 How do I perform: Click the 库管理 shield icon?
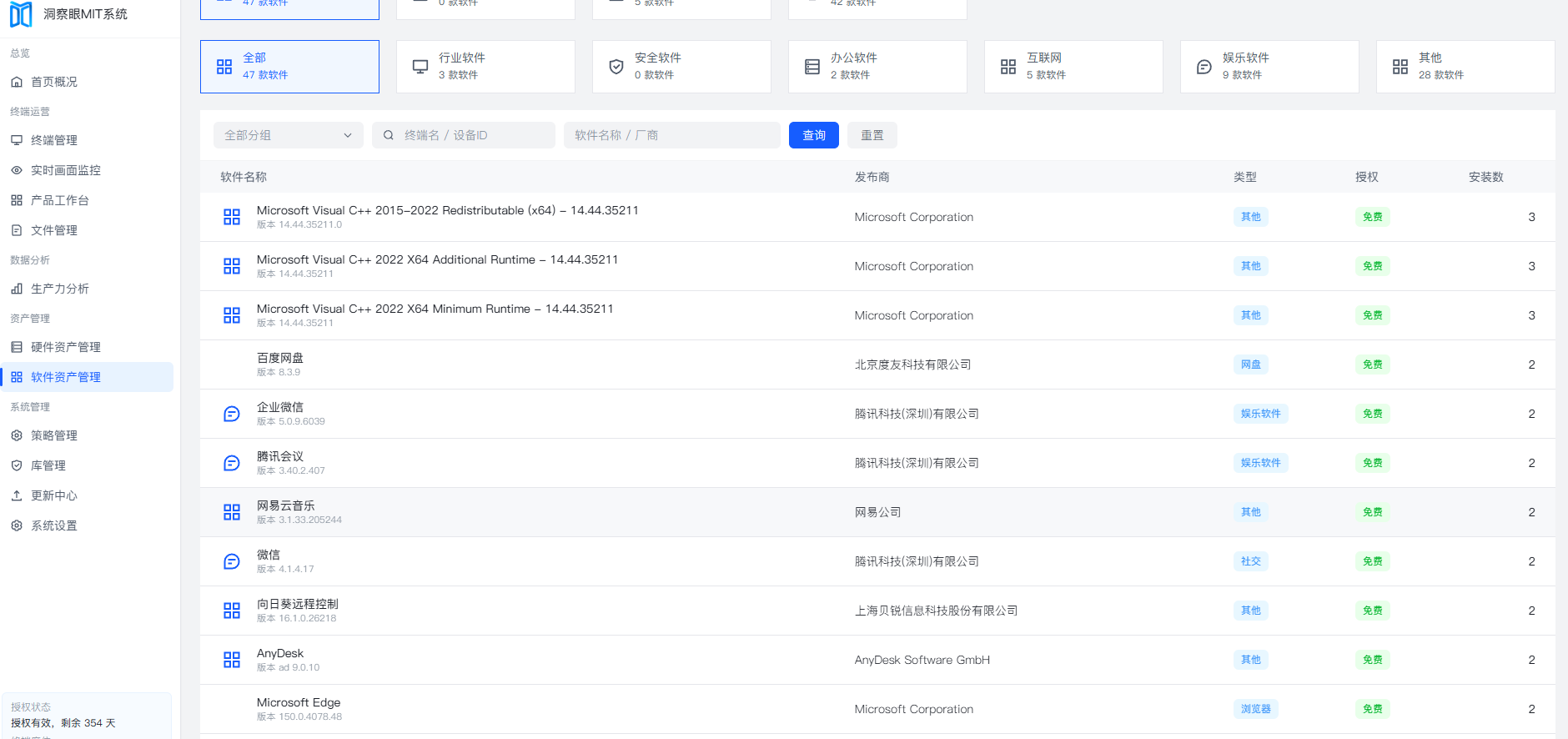(17, 465)
